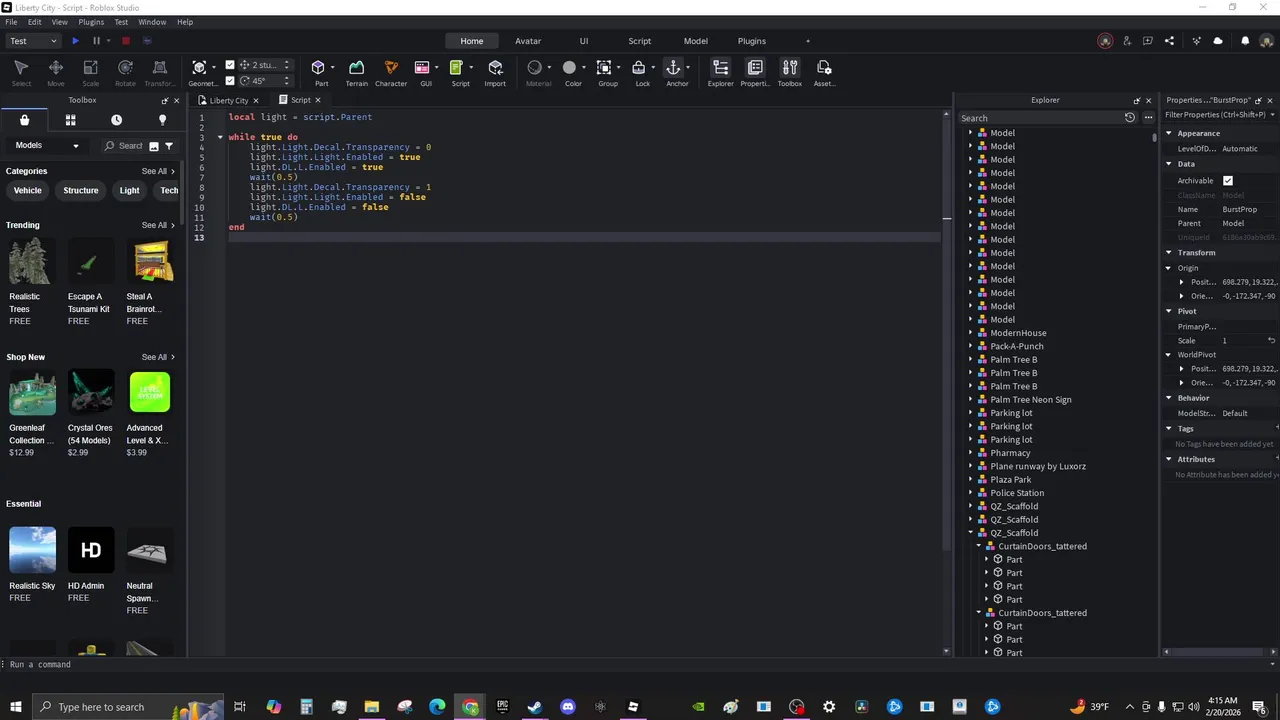Open the Plugins menu
This screenshot has width=1280, height=720.
pos(91,22)
